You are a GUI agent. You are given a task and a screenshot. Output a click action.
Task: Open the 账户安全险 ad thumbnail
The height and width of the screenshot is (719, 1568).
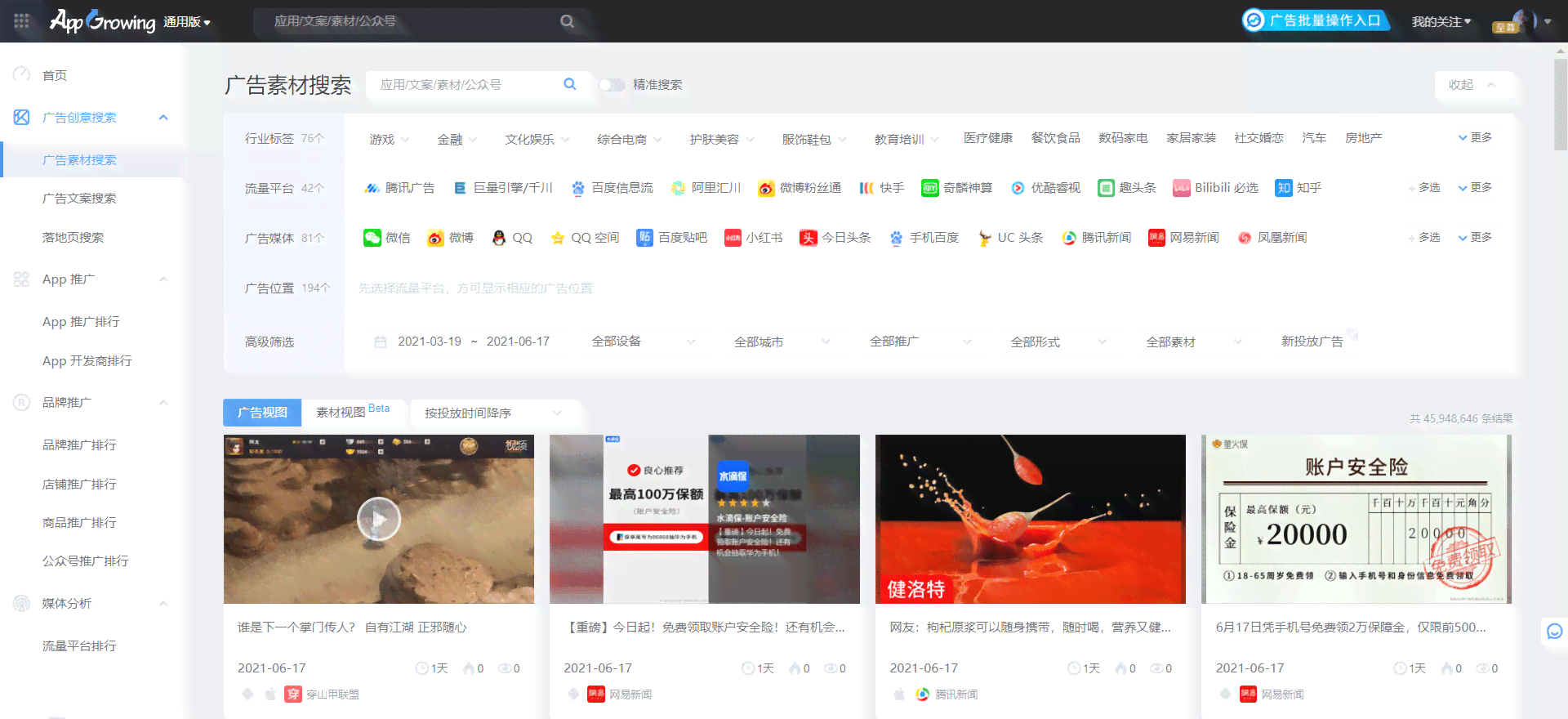pos(1356,519)
